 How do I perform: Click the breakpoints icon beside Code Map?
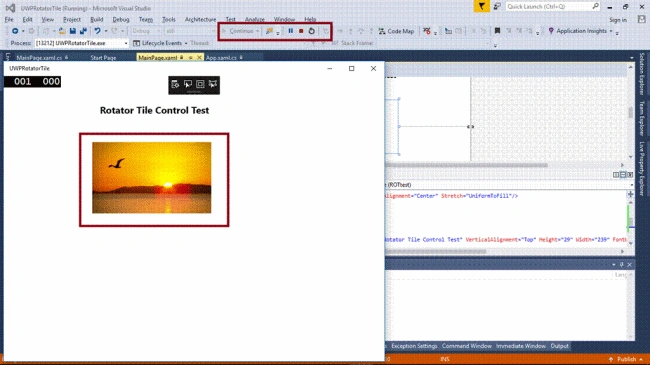pos(427,31)
